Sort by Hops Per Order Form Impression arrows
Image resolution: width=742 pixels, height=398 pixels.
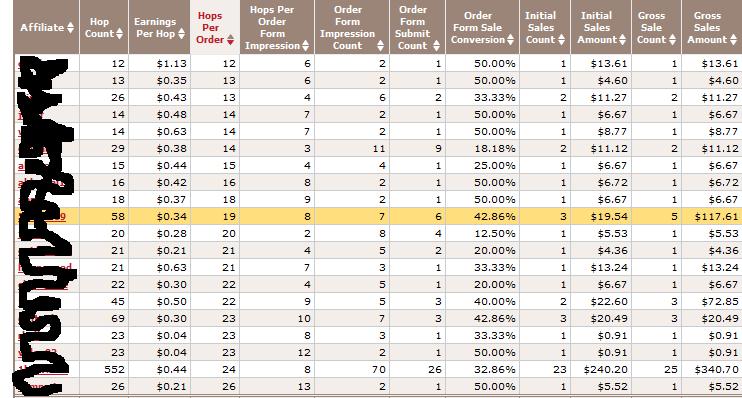tap(306, 46)
